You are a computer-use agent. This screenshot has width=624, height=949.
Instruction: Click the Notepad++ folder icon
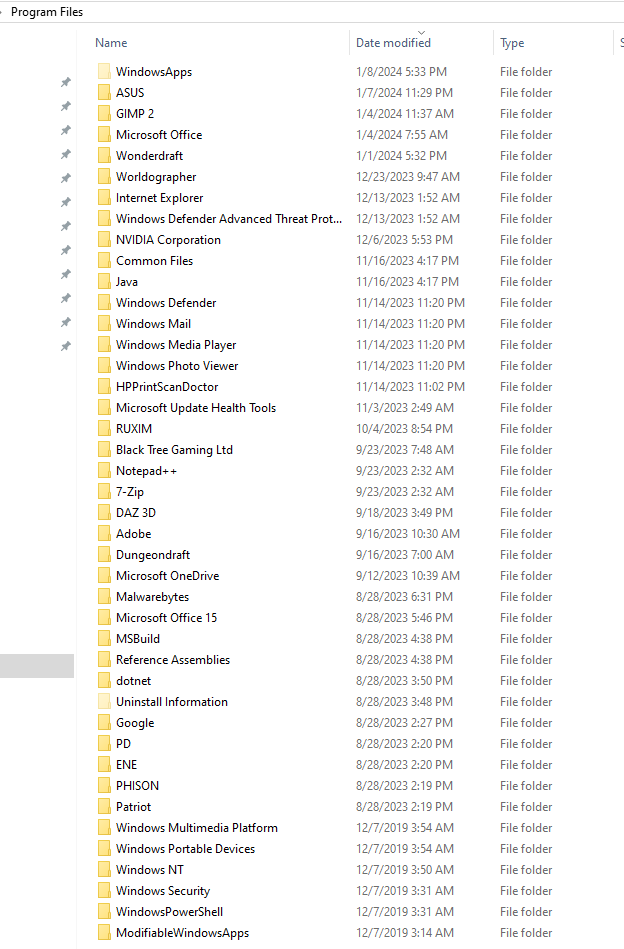[x=104, y=471]
